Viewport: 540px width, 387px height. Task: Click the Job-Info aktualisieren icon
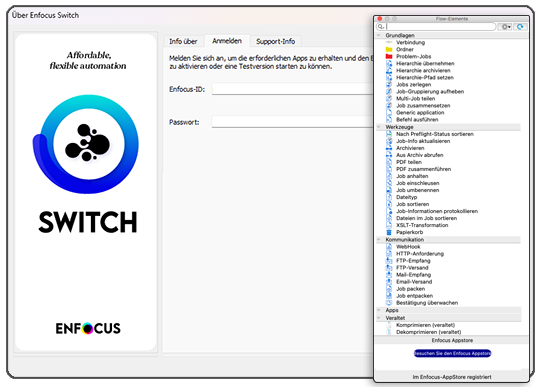point(389,141)
